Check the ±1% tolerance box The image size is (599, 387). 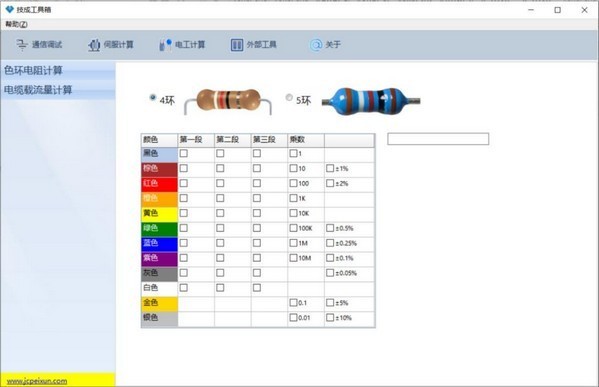[330, 168]
